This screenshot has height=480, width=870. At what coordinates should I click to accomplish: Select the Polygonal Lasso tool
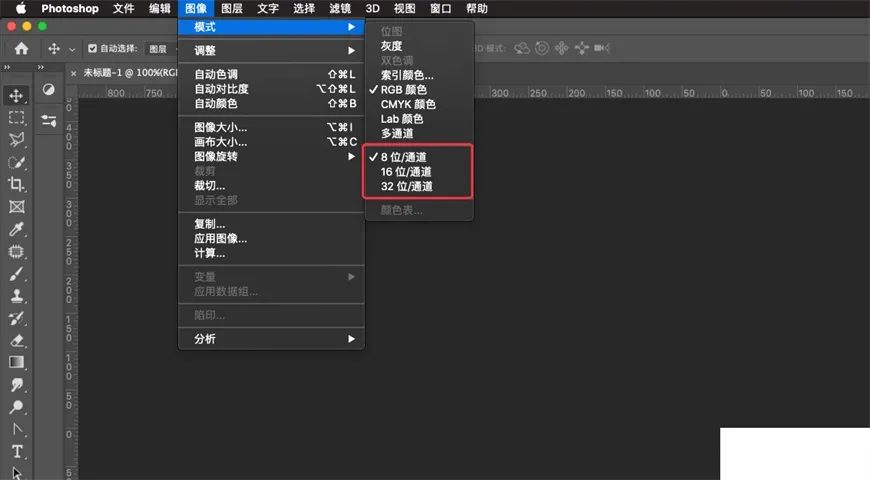(16, 139)
